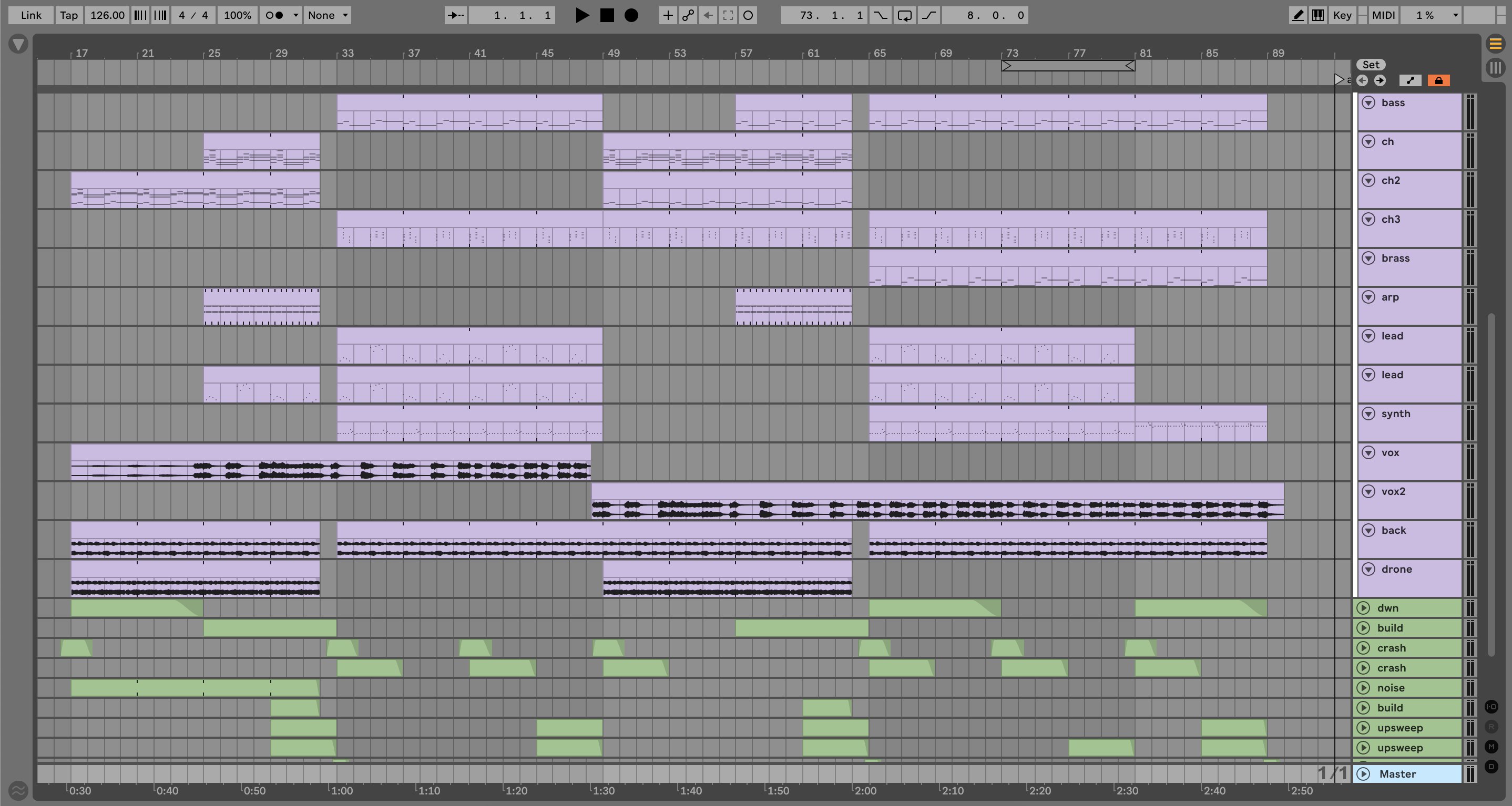Start playback with the Play button
The width and height of the screenshot is (1512, 806).
point(581,15)
